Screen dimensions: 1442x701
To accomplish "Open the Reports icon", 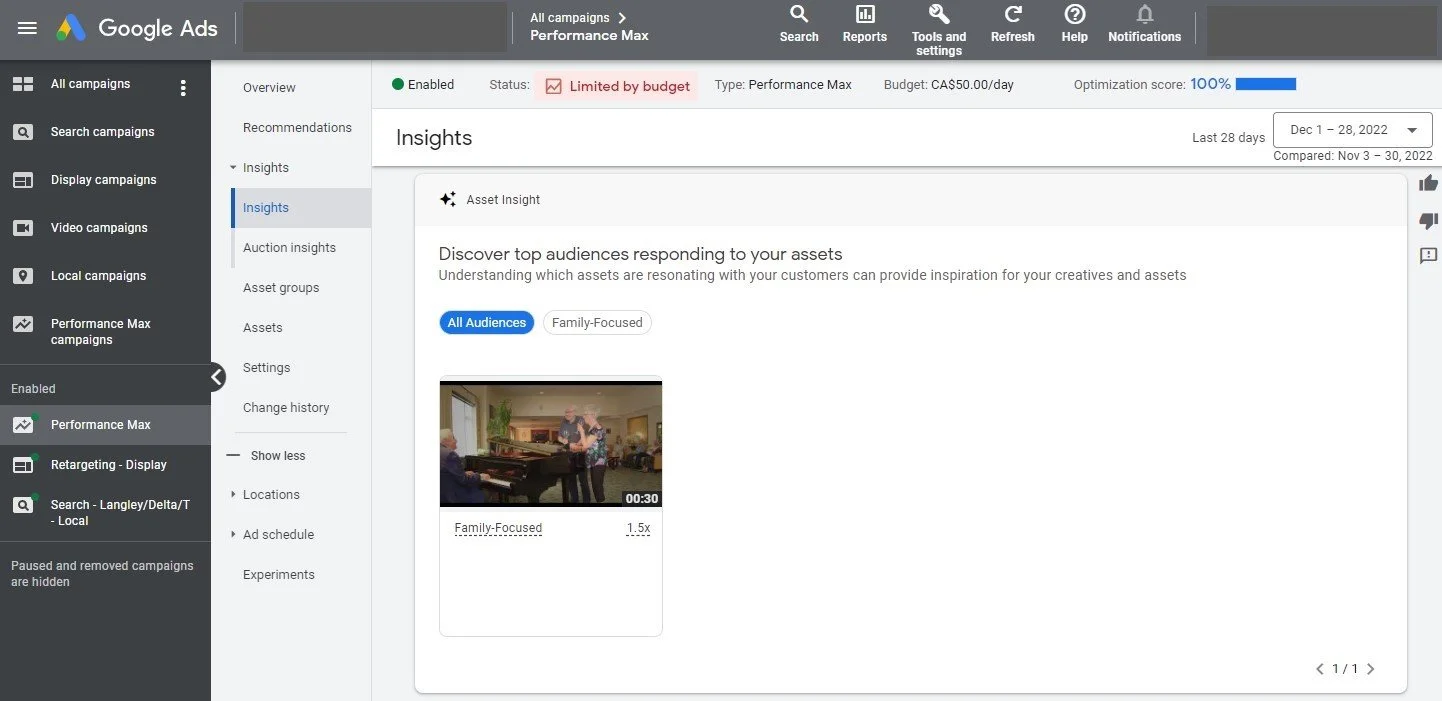I will point(863,24).
